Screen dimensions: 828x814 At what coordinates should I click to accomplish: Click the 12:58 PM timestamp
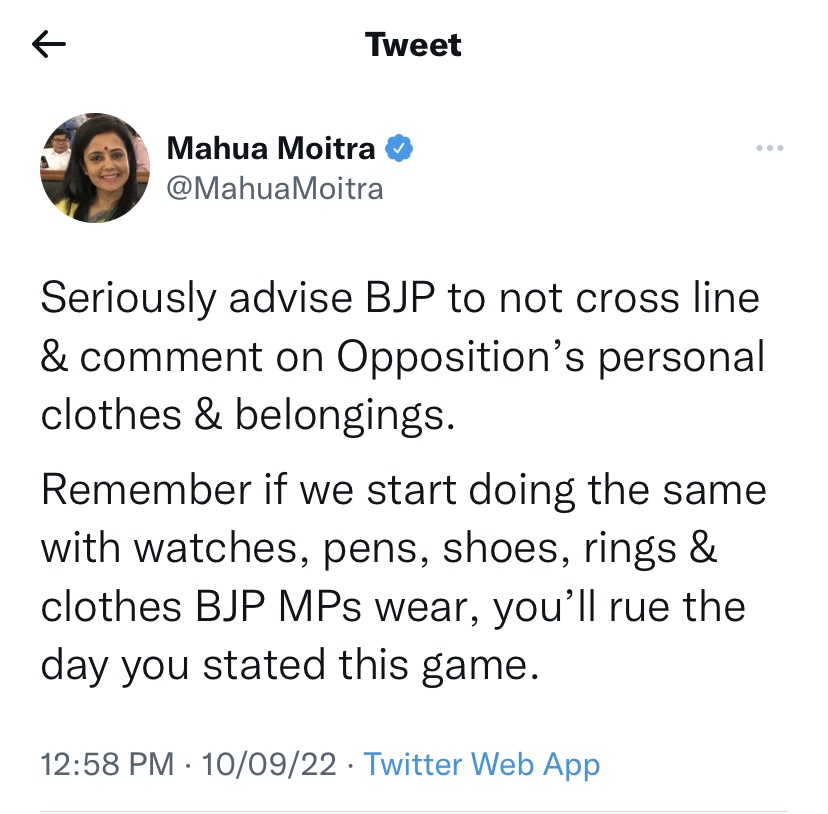108,765
